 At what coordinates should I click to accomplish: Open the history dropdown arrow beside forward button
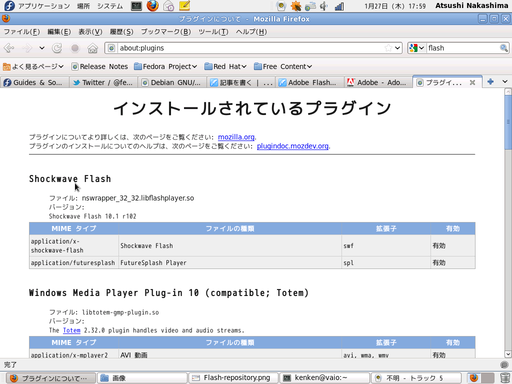[42, 48]
